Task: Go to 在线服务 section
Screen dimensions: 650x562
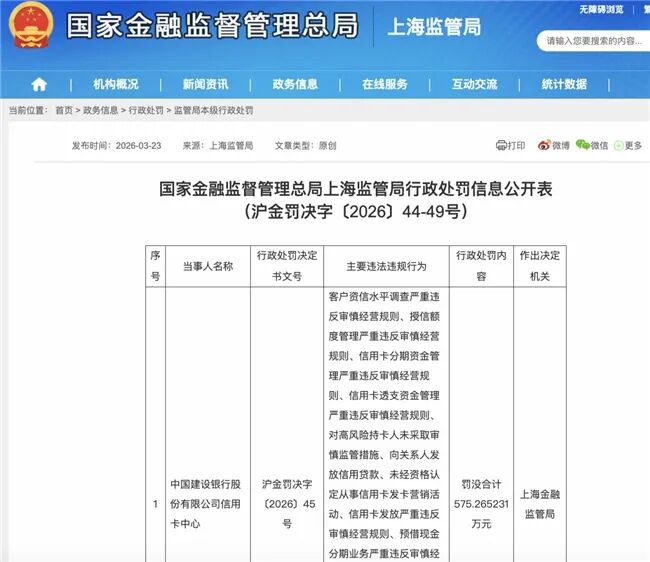Action: 385,84
